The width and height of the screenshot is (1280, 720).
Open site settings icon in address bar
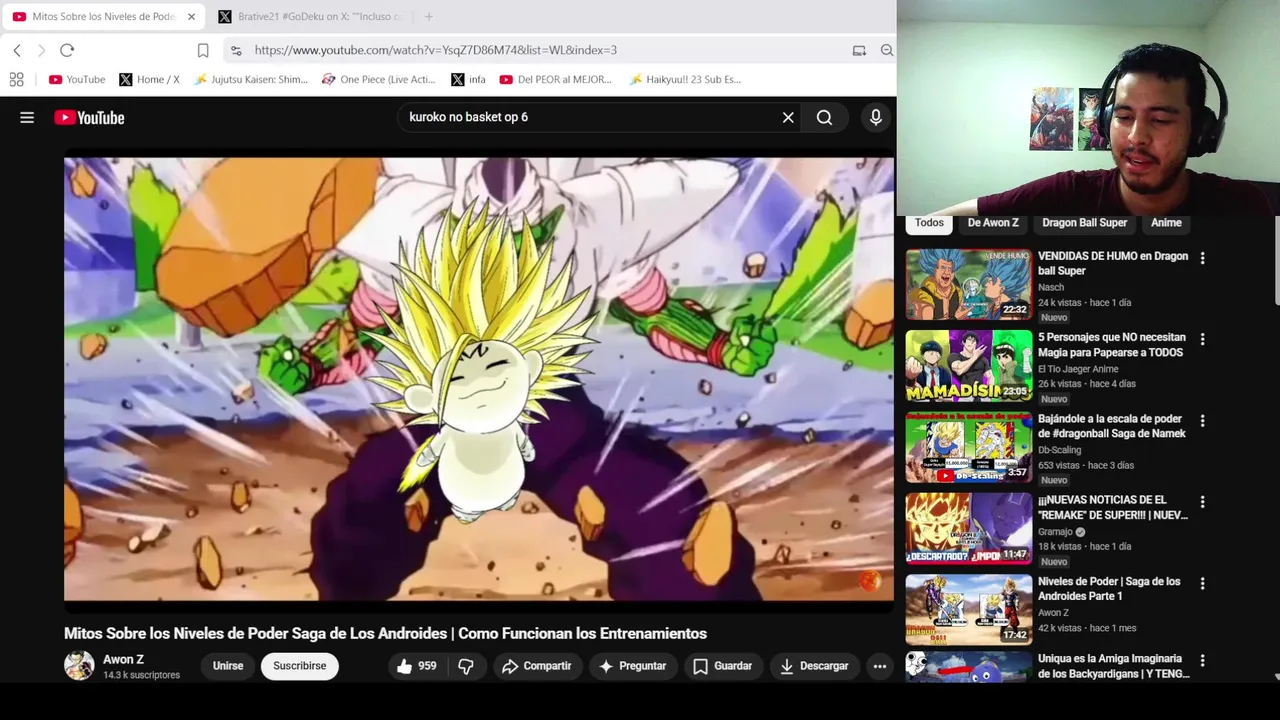(x=236, y=50)
